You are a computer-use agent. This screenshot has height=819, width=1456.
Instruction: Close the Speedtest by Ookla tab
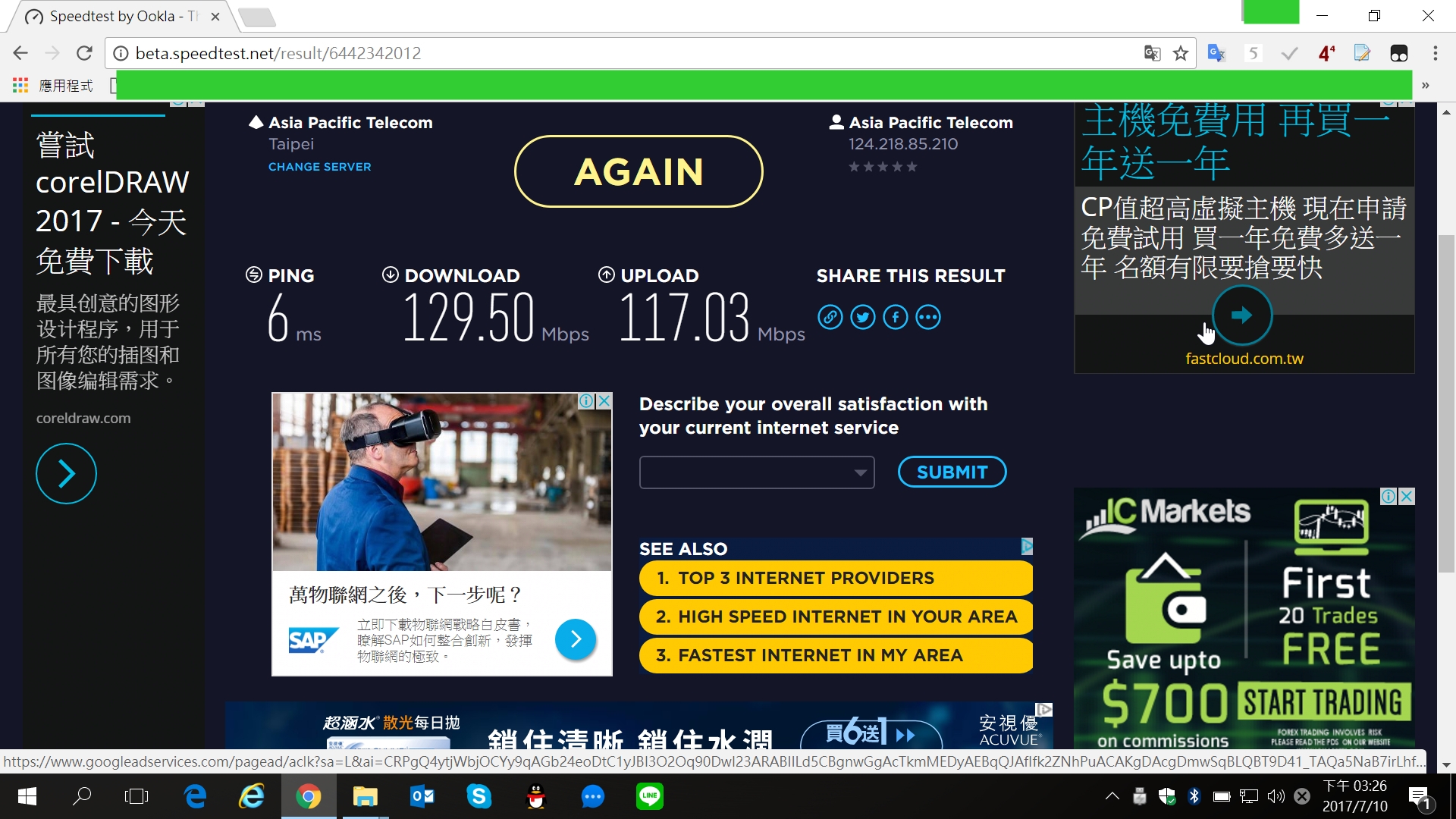point(215,16)
